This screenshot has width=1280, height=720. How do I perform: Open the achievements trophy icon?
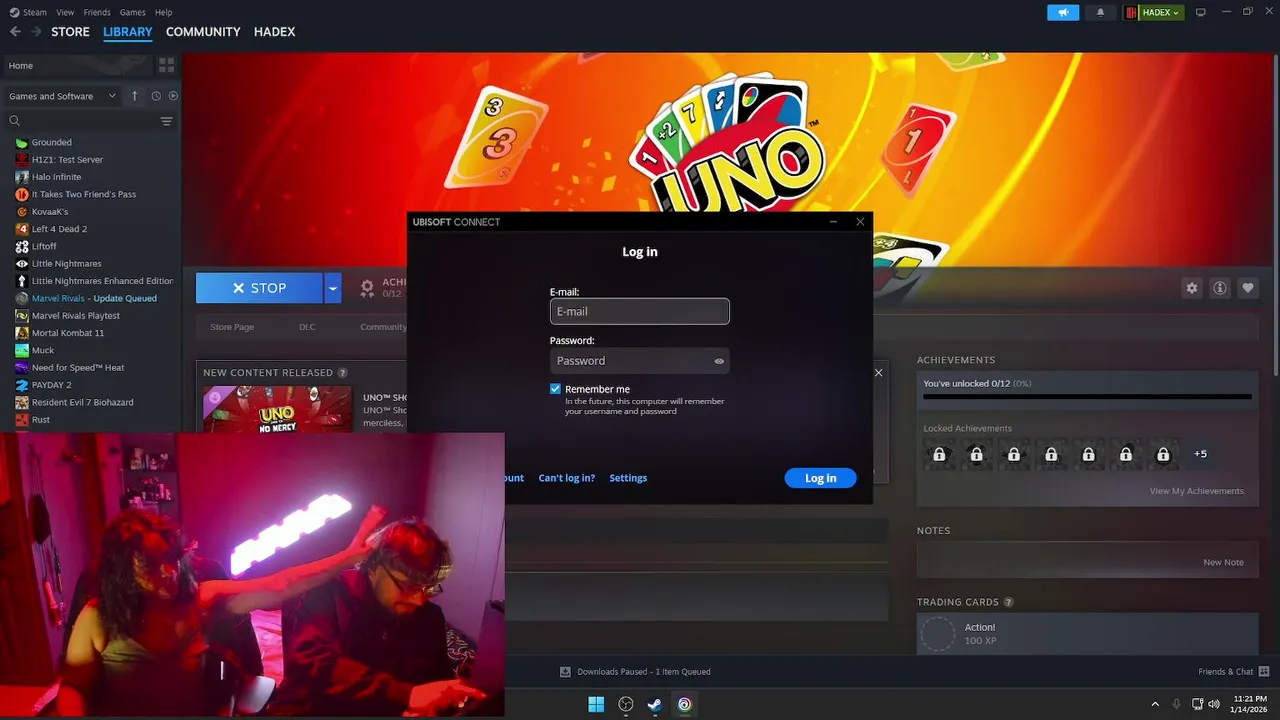pos(367,288)
